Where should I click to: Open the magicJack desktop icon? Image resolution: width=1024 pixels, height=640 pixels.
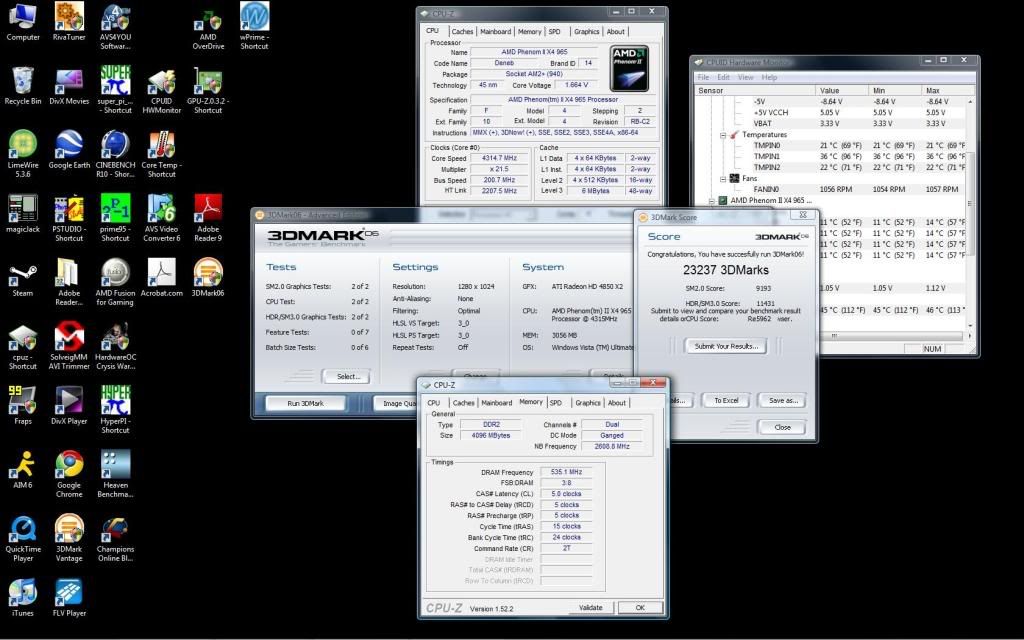click(x=23, y=214)
